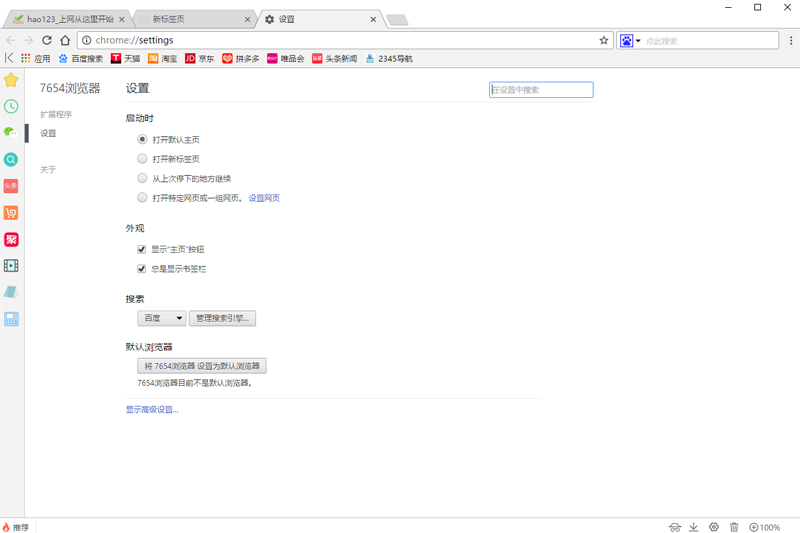
Task: Click the site info icon in address bar
Action: click(x=87, y=40)
